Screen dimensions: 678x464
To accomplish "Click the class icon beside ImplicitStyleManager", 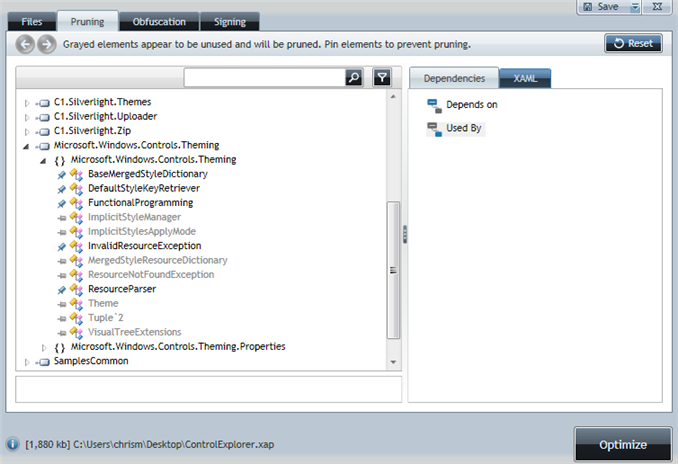I will 76,218.
